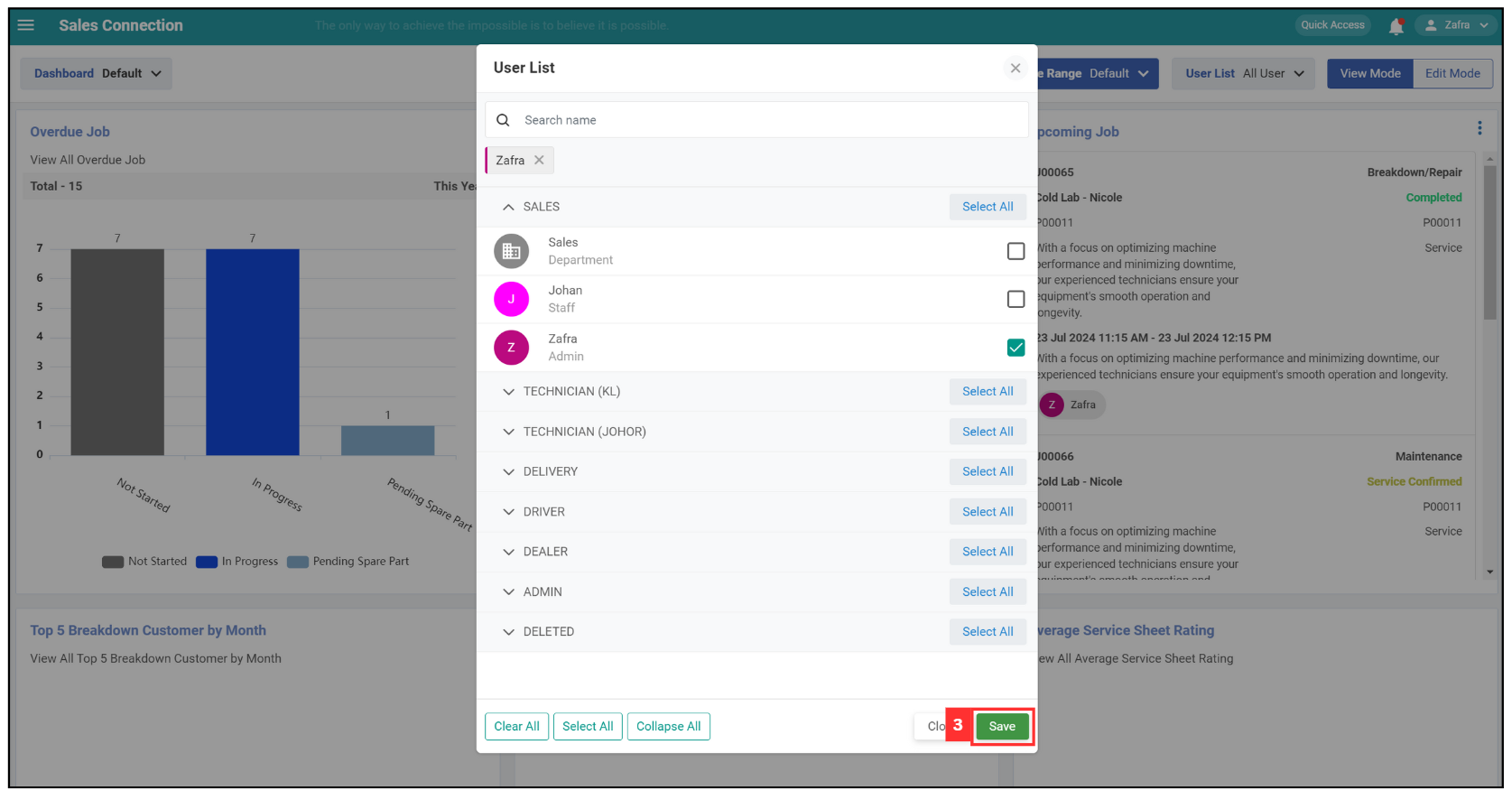Click the Collapse All button

[x=668, y=727]
